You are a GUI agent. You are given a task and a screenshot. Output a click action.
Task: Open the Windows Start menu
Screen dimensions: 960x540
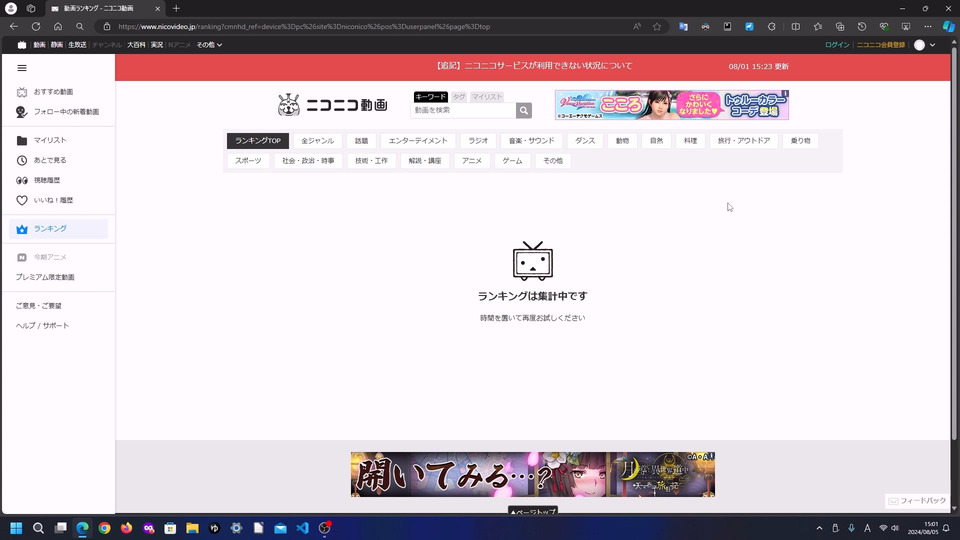[x=16, y=528]
